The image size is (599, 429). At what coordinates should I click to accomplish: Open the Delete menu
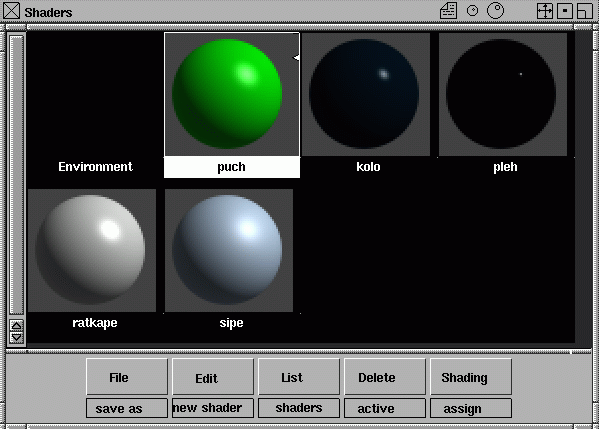point(385,377)
